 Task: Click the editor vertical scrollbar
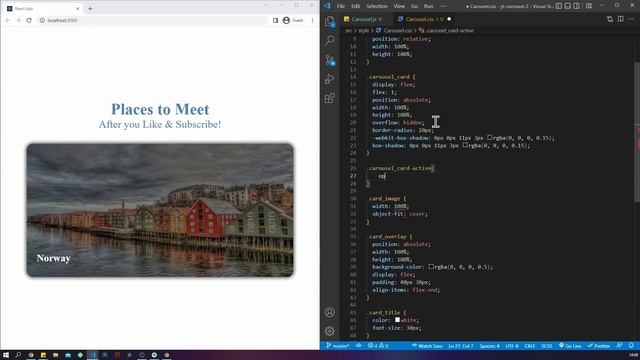[637, 132]
